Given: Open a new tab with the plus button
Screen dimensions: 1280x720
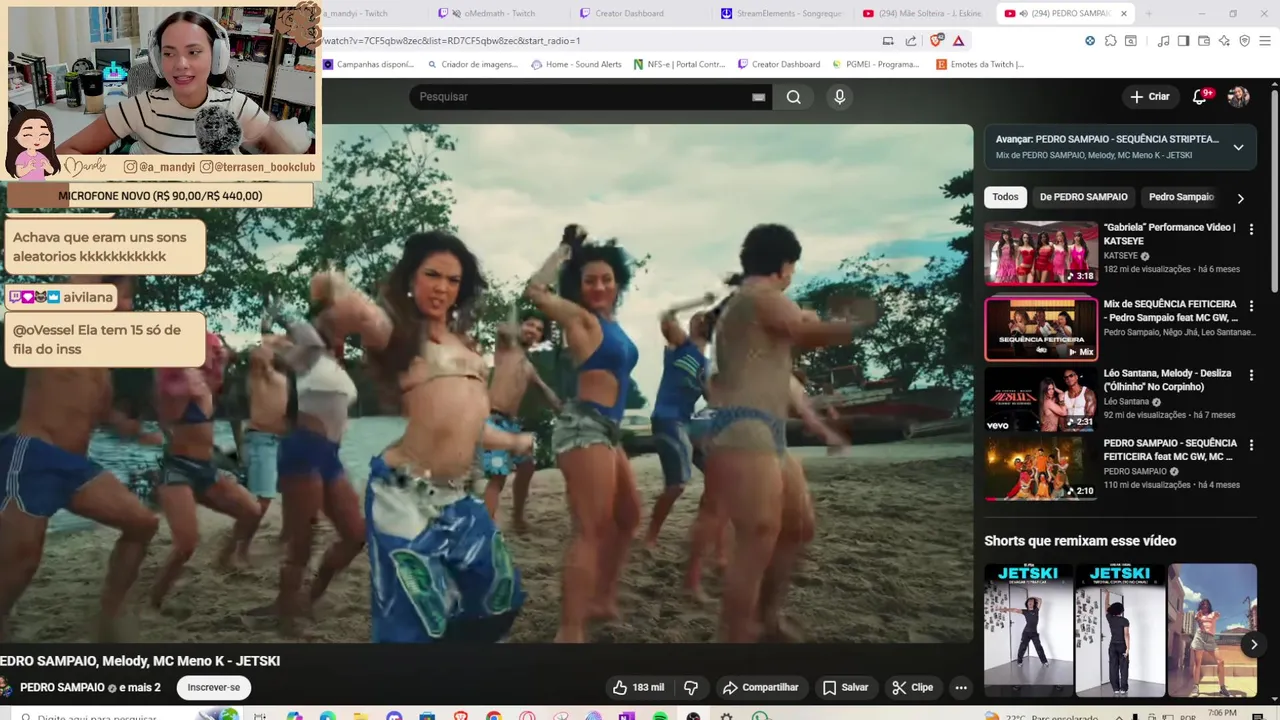Looking at the screenshot, I should point(1148,14).
